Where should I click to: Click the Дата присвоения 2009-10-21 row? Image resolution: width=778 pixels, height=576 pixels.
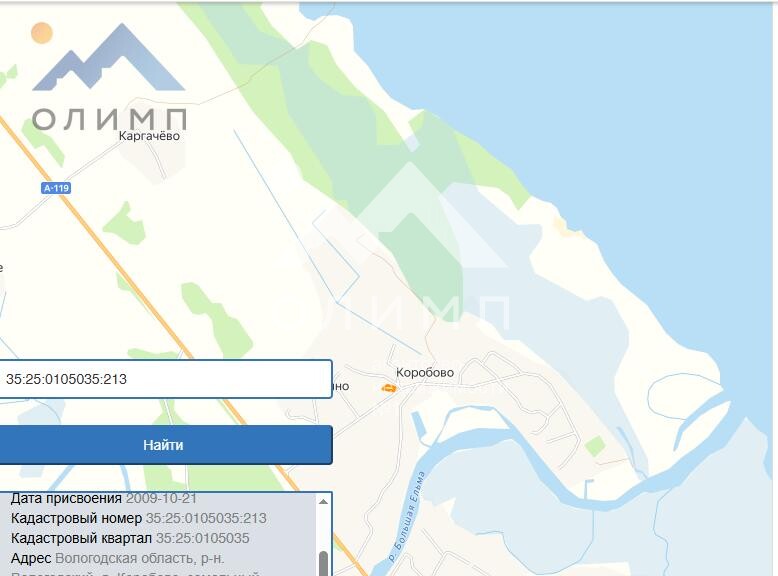pyautogui.click(x=104, y=498)
